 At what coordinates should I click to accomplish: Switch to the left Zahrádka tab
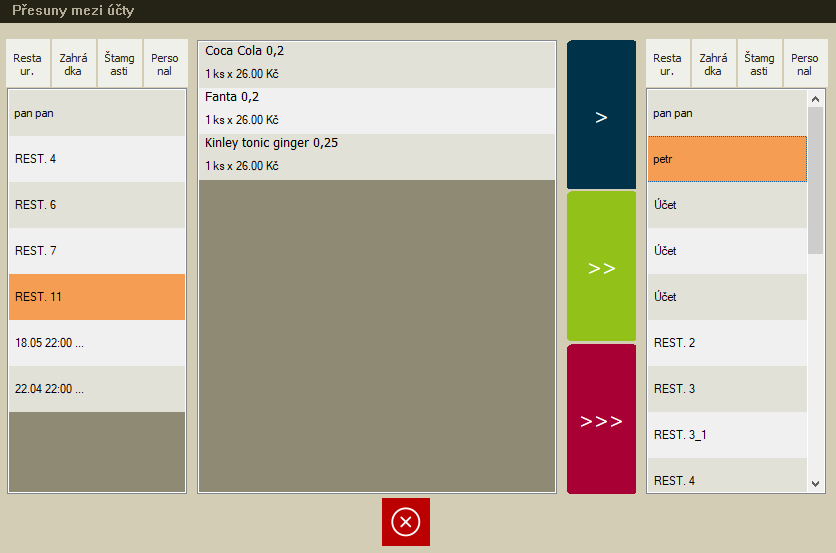[73, 65]
